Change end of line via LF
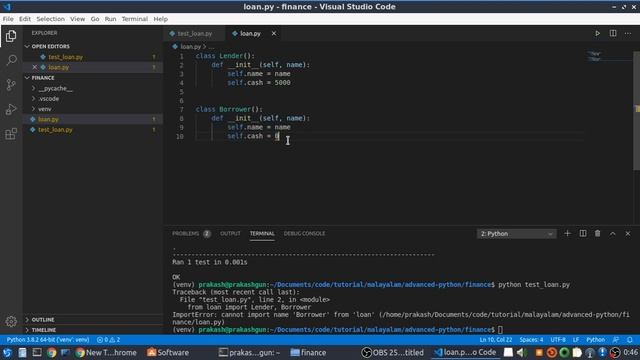The image size is (640, 360). tap(576, 340)
